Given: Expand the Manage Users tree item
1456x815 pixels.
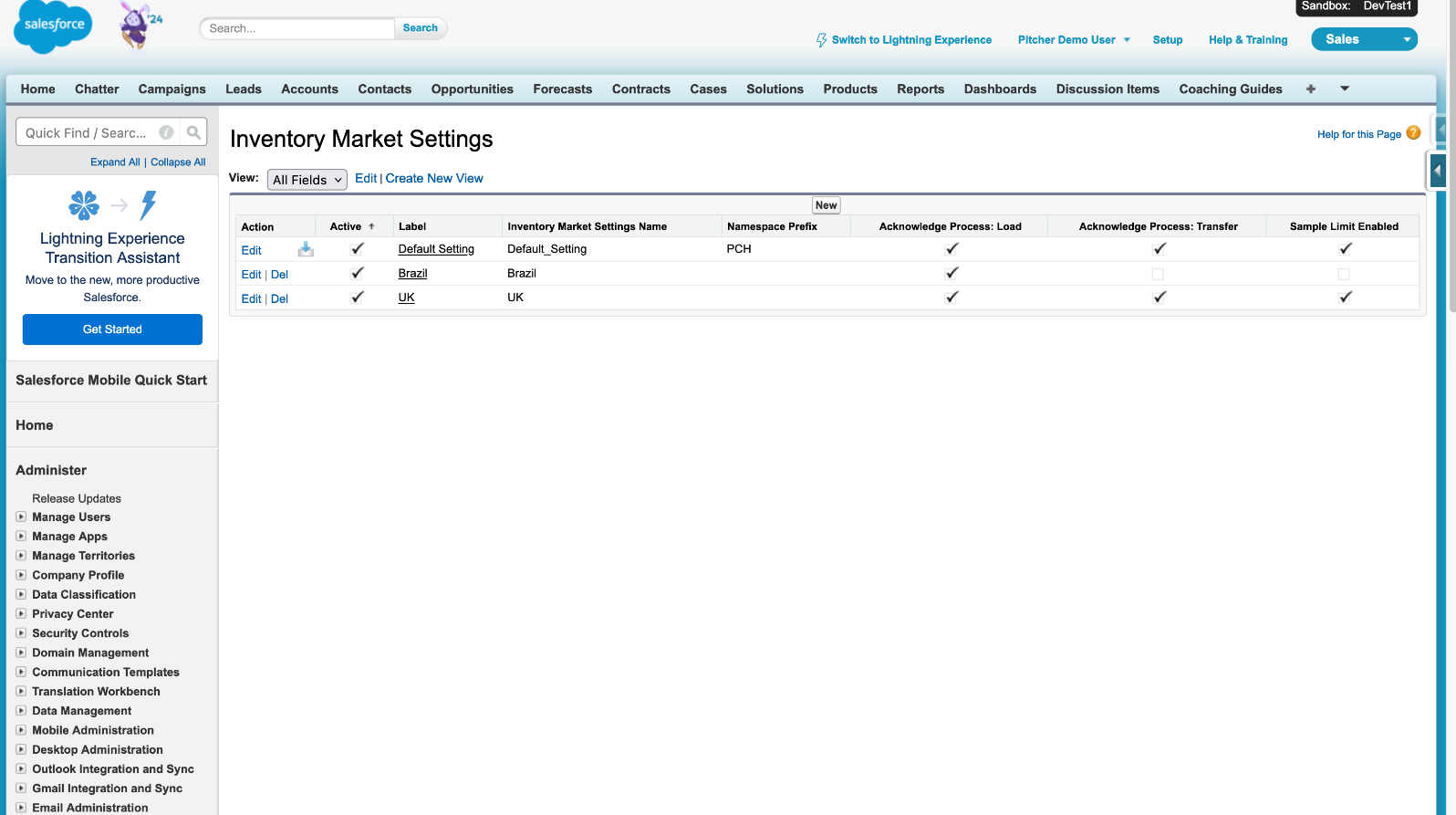Looking at the screenshot, I should 21,517.
